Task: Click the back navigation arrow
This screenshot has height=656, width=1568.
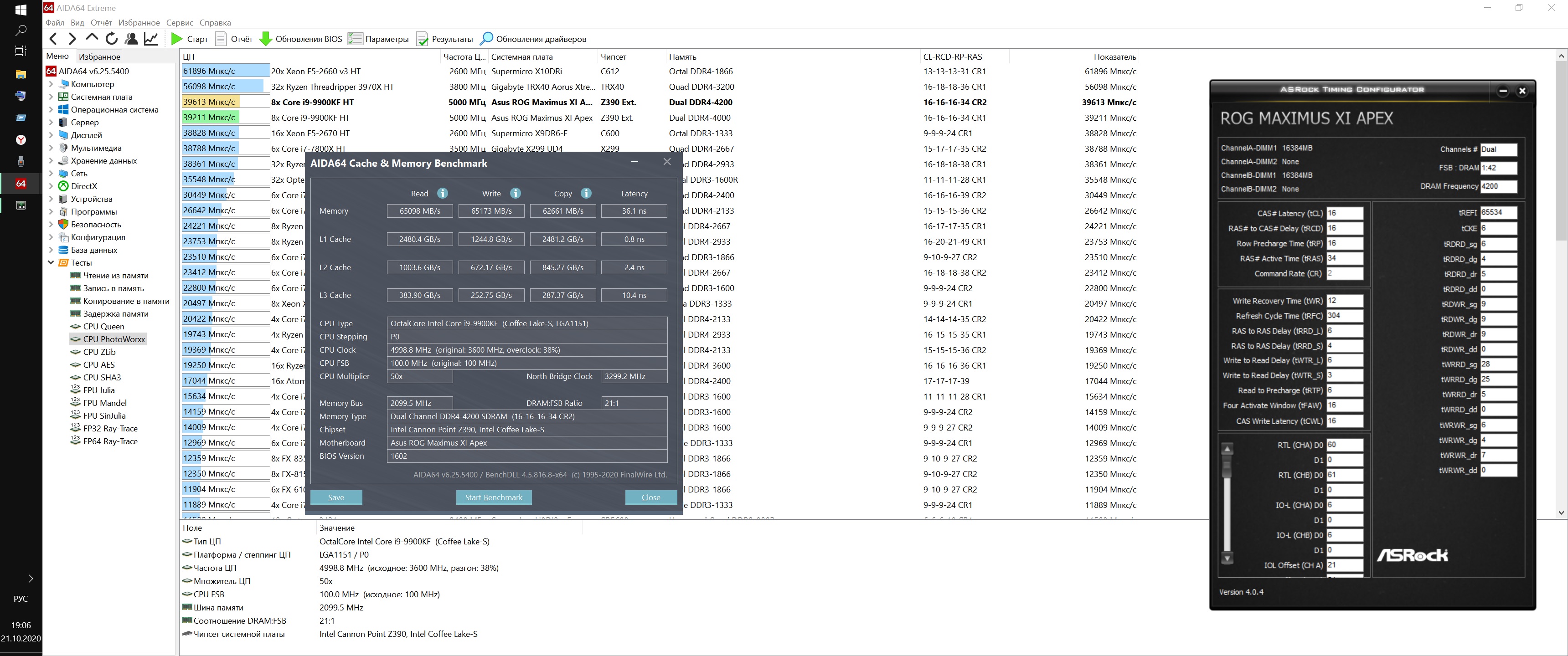Action: [54, 39]
